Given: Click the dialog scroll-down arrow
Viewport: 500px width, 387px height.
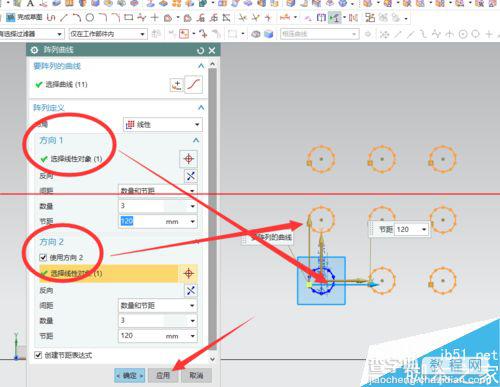Looking at the screenshot, I should point(212,359).
